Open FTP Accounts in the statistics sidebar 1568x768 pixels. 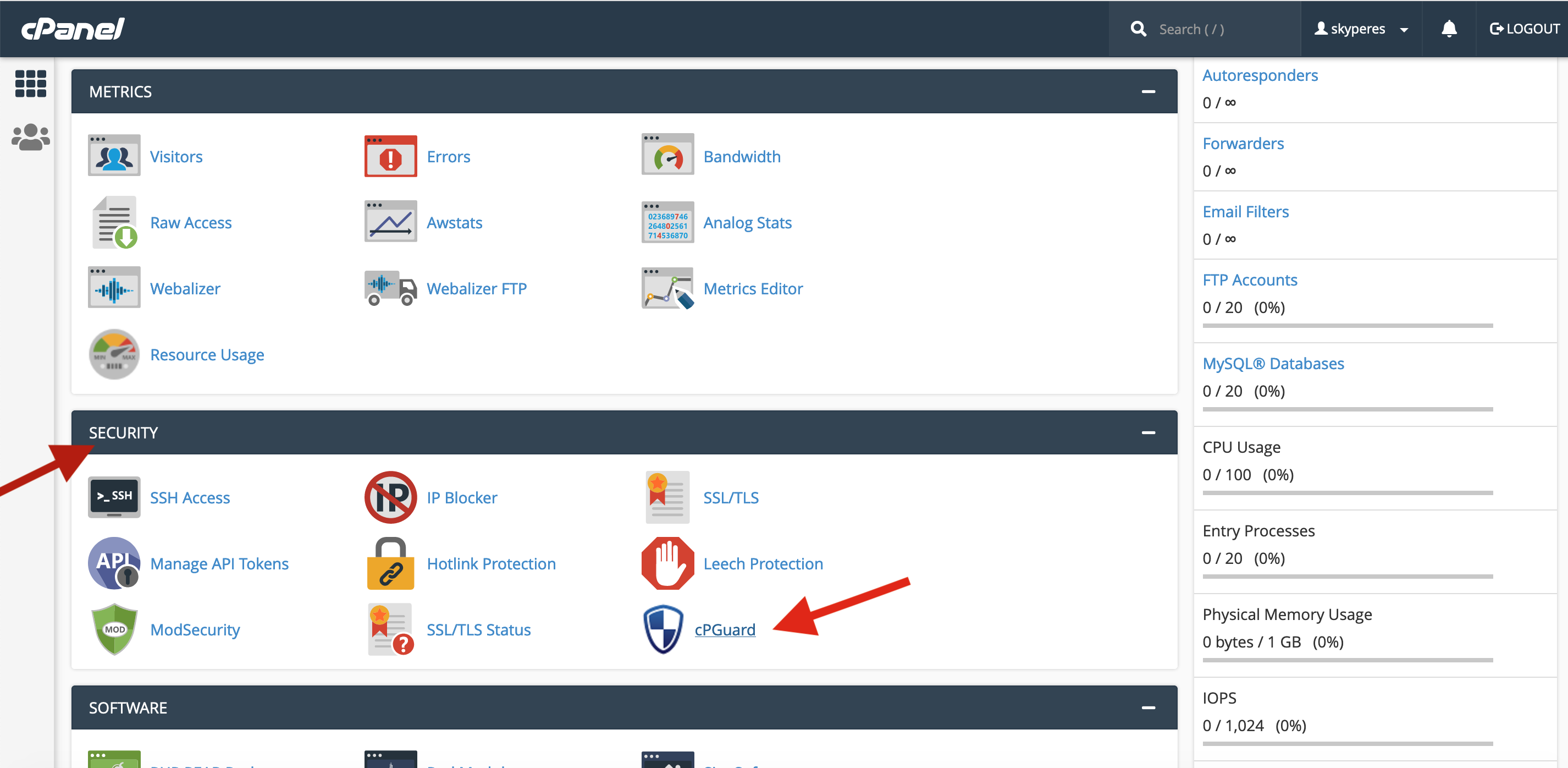coord(1249,279)
